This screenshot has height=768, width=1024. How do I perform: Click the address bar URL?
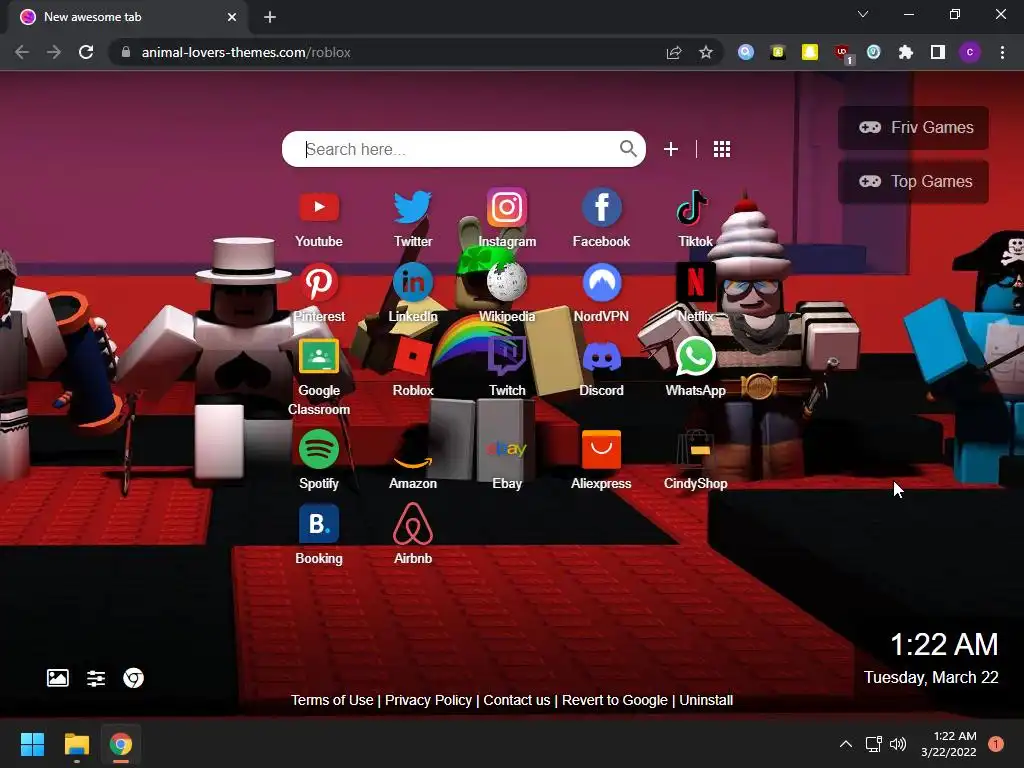coord(246,52)
